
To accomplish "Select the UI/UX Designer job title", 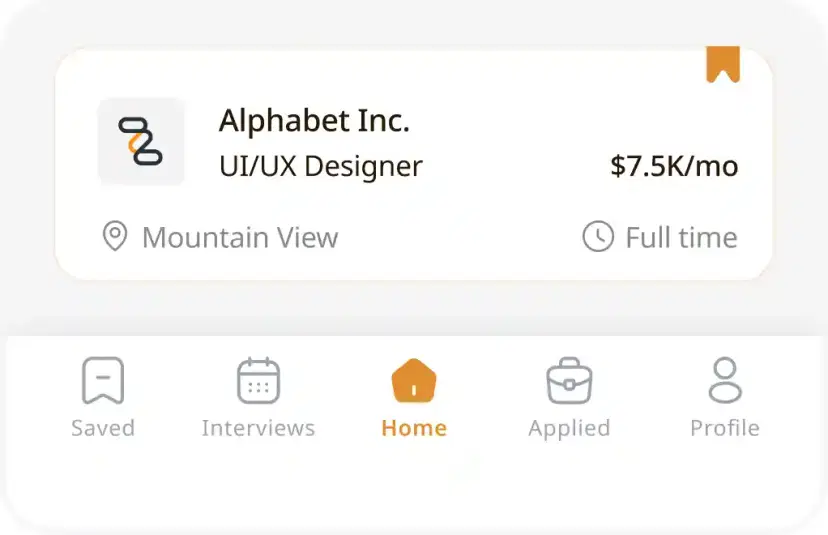I will (x=320, y=166).
